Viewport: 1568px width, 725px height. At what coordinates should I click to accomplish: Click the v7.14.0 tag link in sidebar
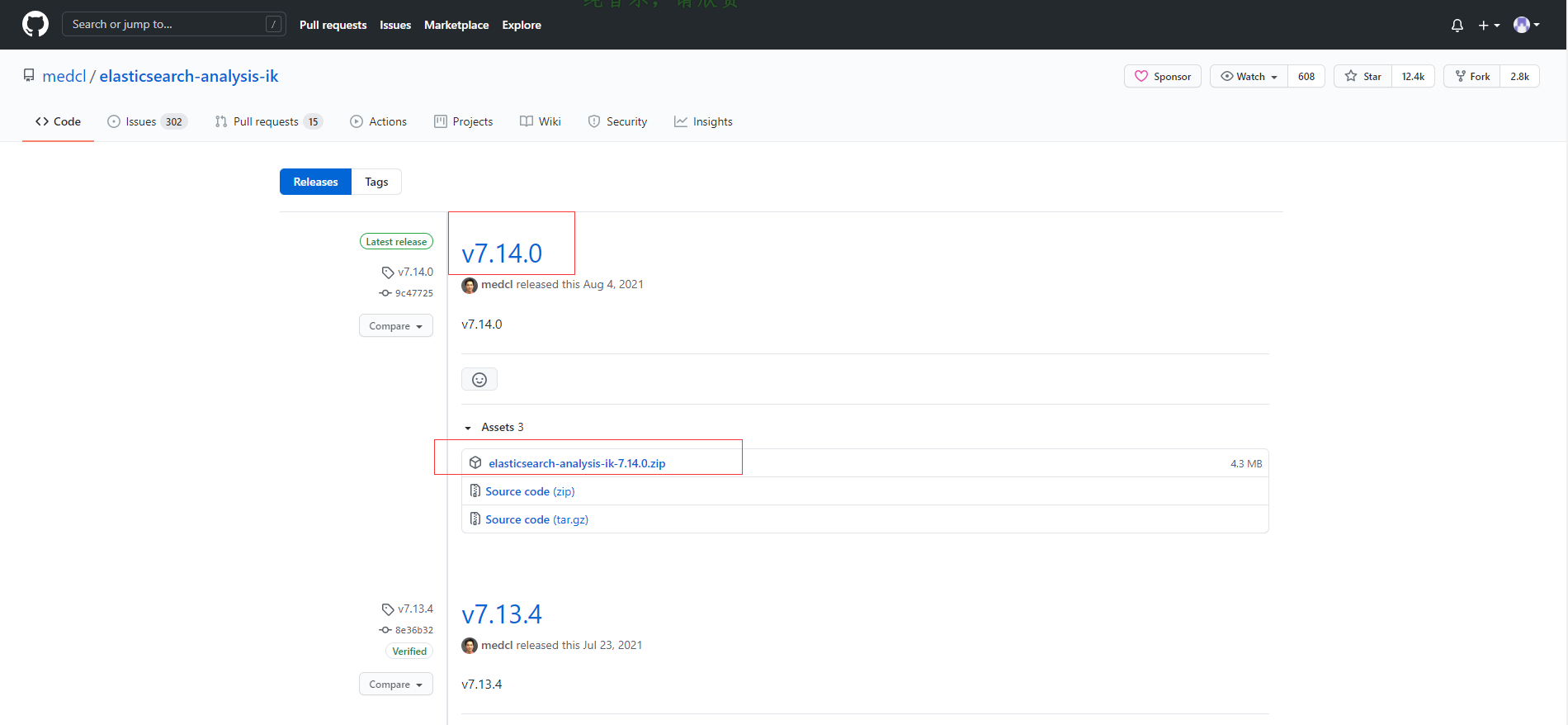point(408,272)
